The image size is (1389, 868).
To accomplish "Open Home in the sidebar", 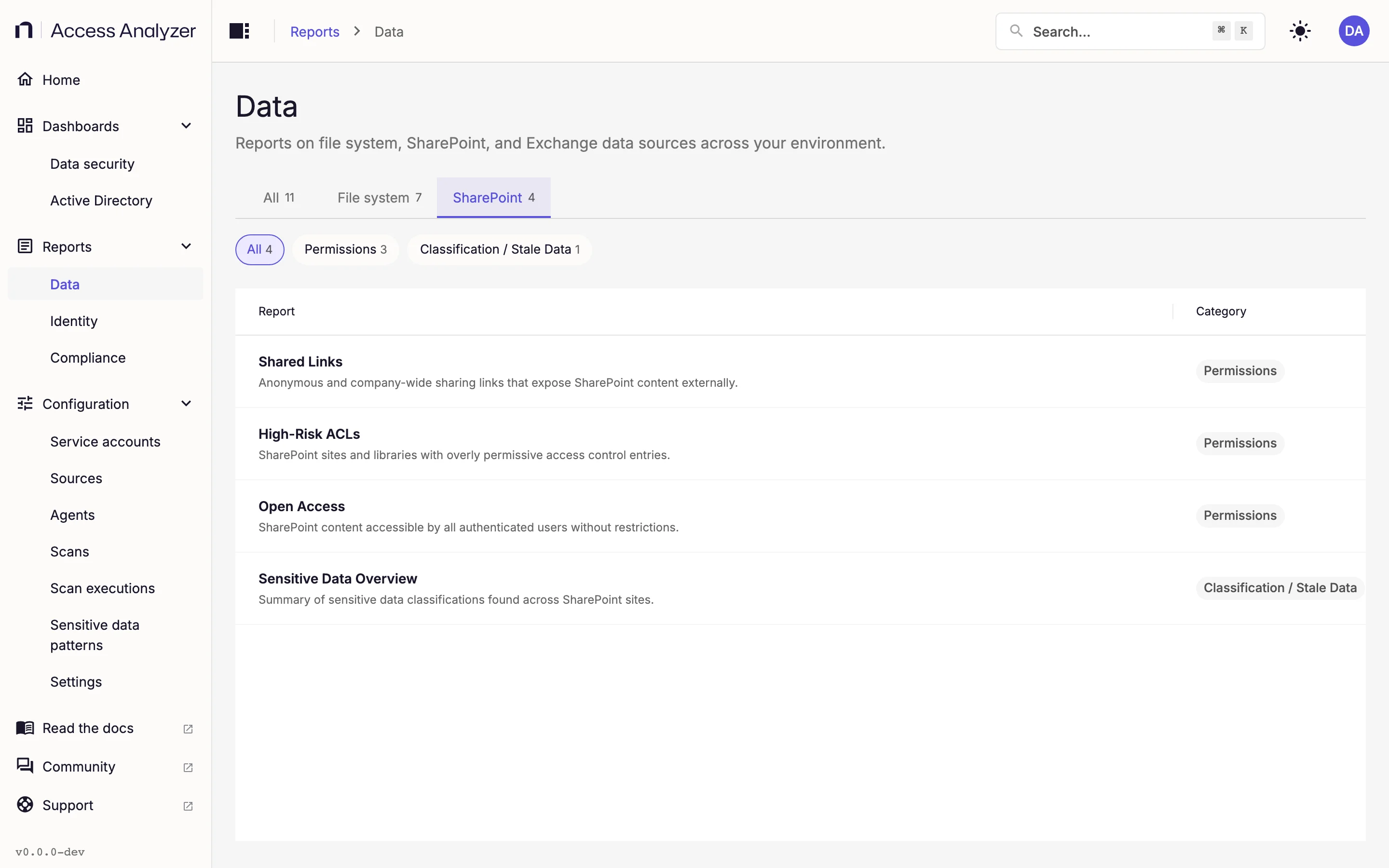I will [106, 79].
